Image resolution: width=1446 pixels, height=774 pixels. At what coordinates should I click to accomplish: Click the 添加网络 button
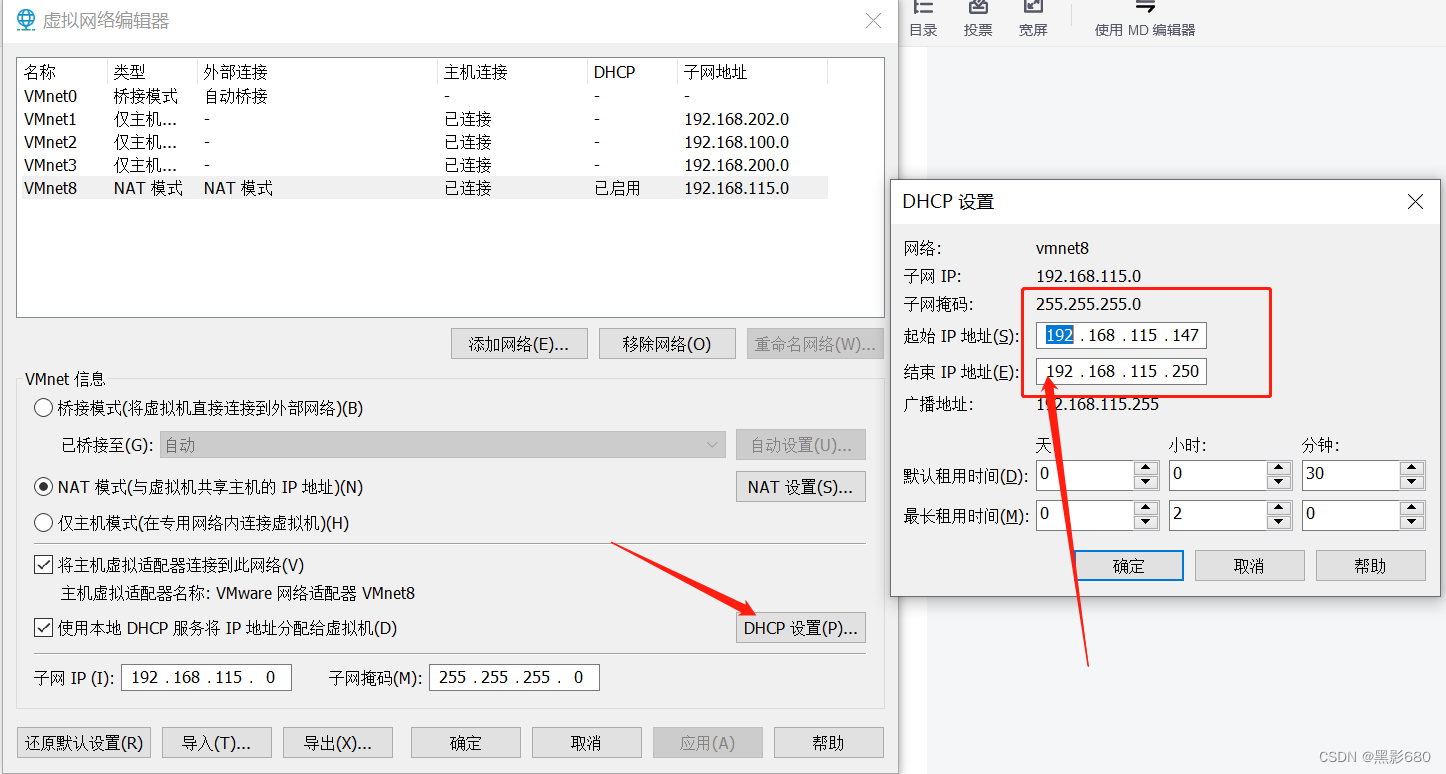519,343
